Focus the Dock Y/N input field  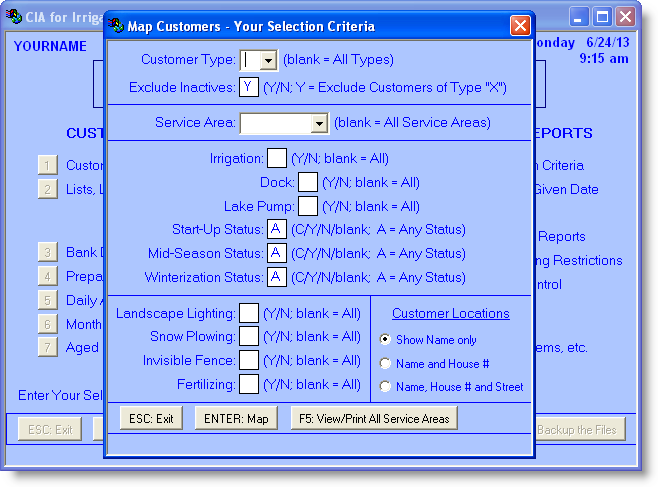(308, 182)
